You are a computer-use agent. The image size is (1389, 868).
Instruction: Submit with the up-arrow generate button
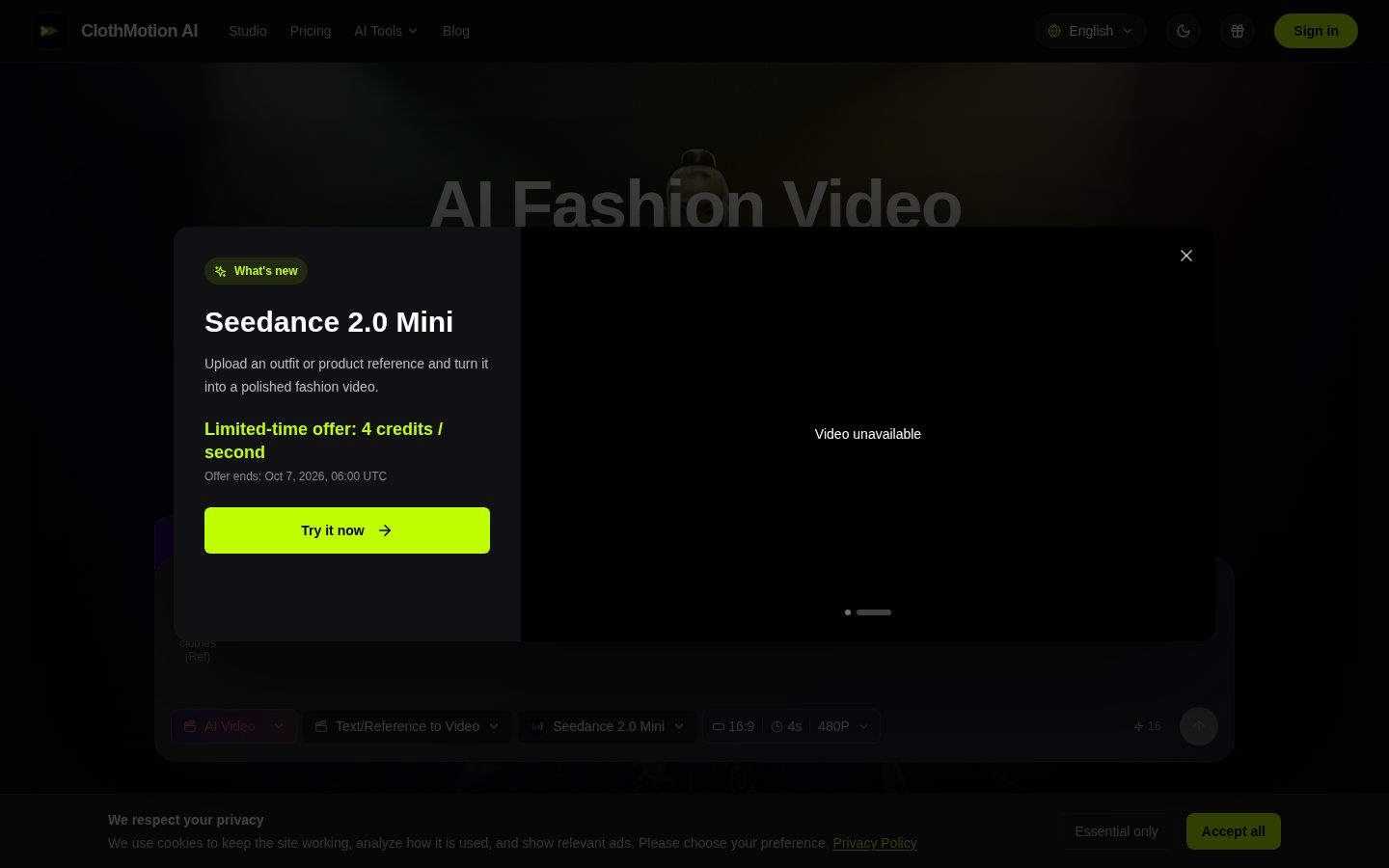point(1199,726)
